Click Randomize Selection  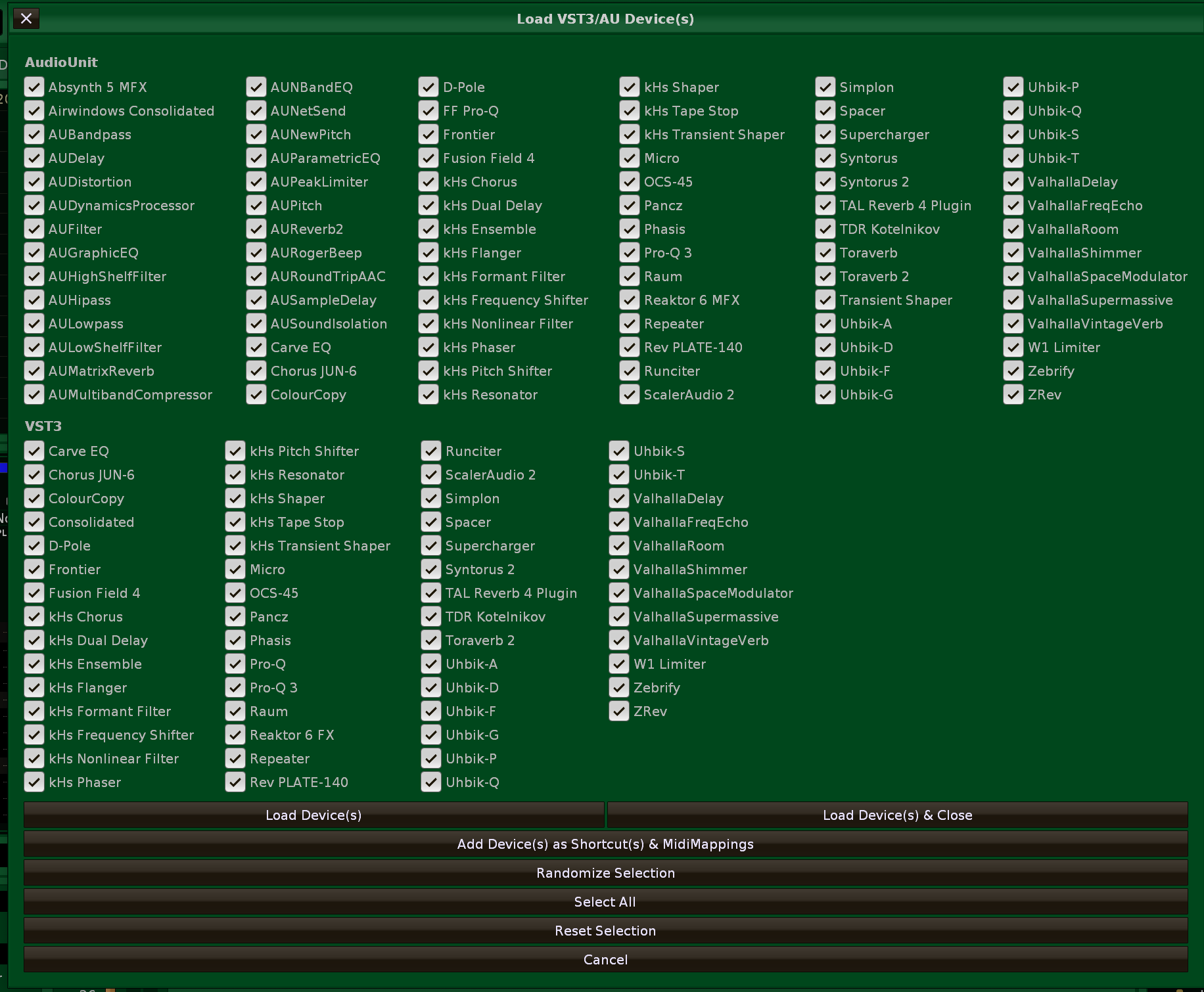coord(605,873)
